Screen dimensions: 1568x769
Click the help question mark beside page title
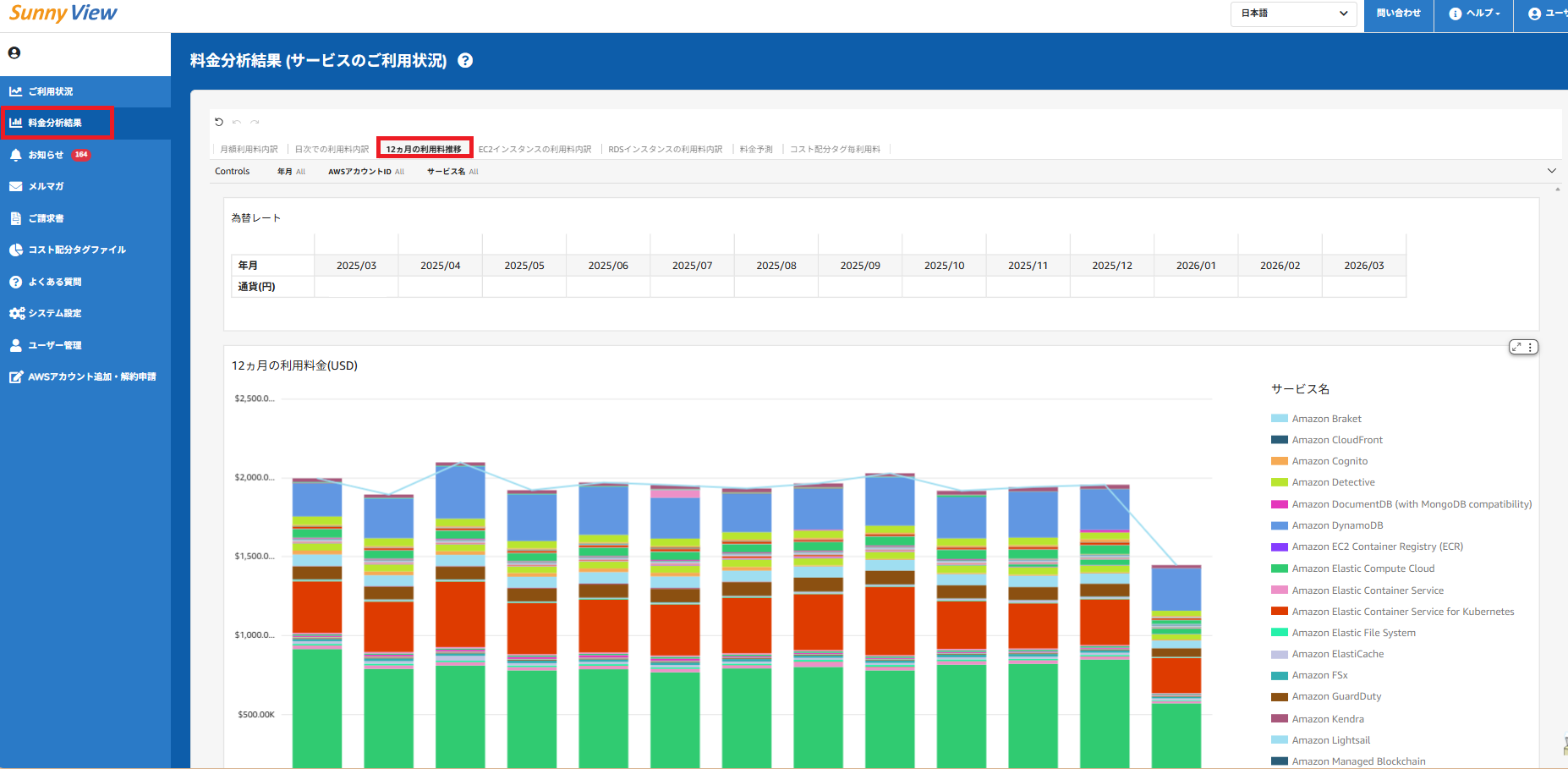(x=465, y=61)
